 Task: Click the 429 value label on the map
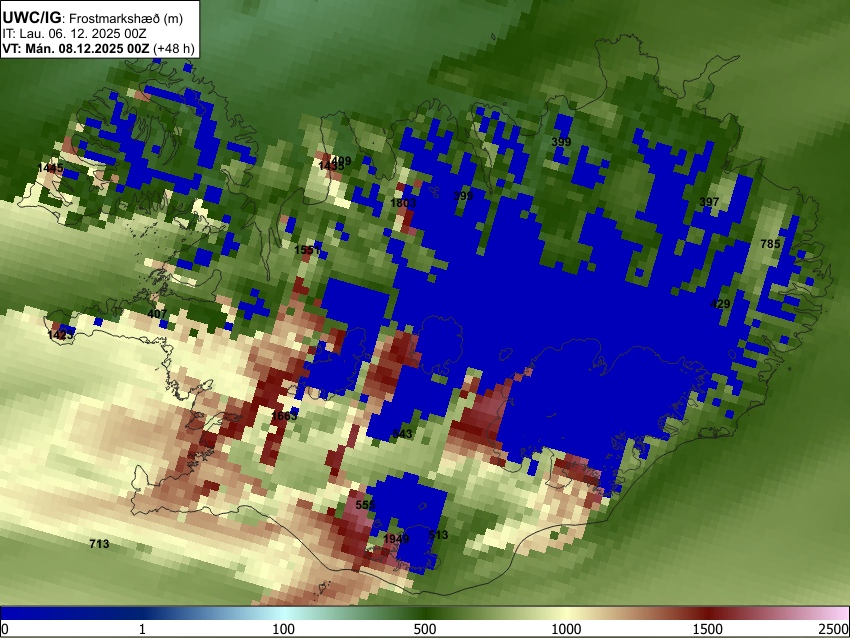tap(720, 304)
